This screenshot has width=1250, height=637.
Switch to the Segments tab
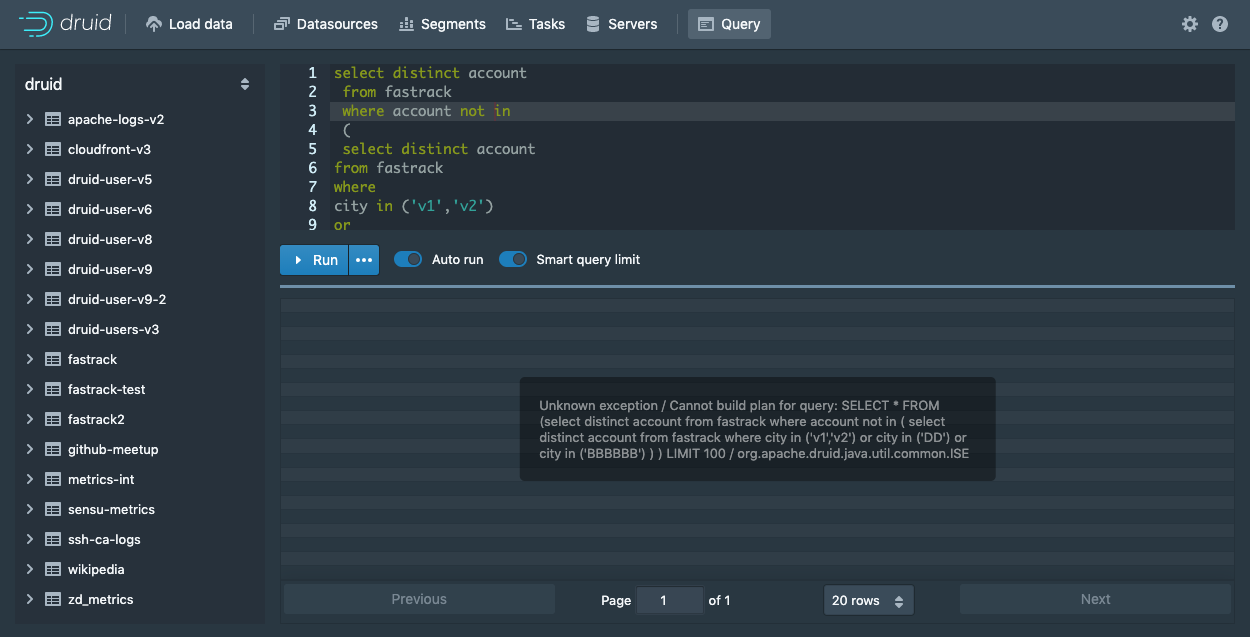tap(442, 24)
